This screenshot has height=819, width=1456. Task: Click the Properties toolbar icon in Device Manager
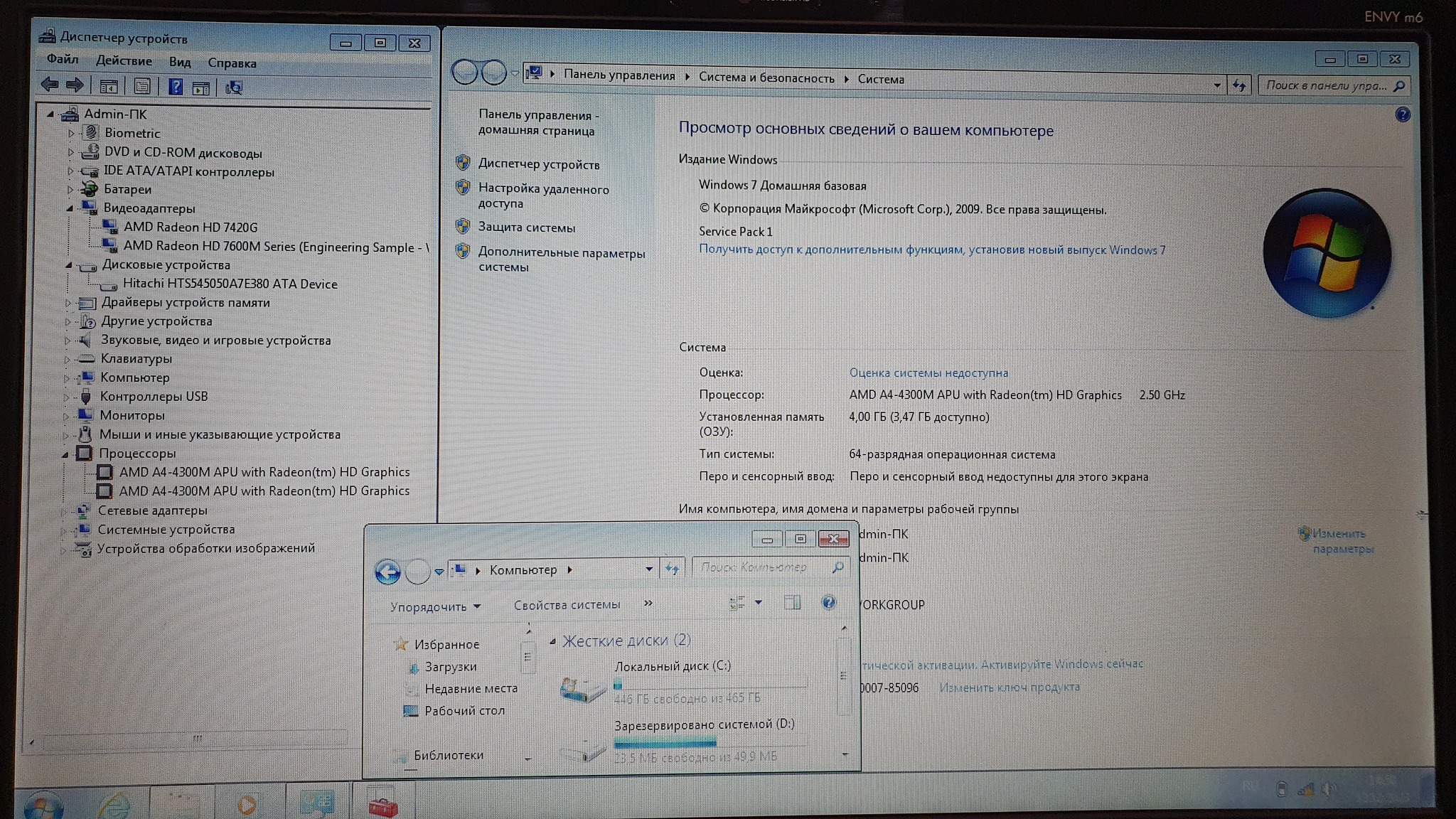click(142, 87)
